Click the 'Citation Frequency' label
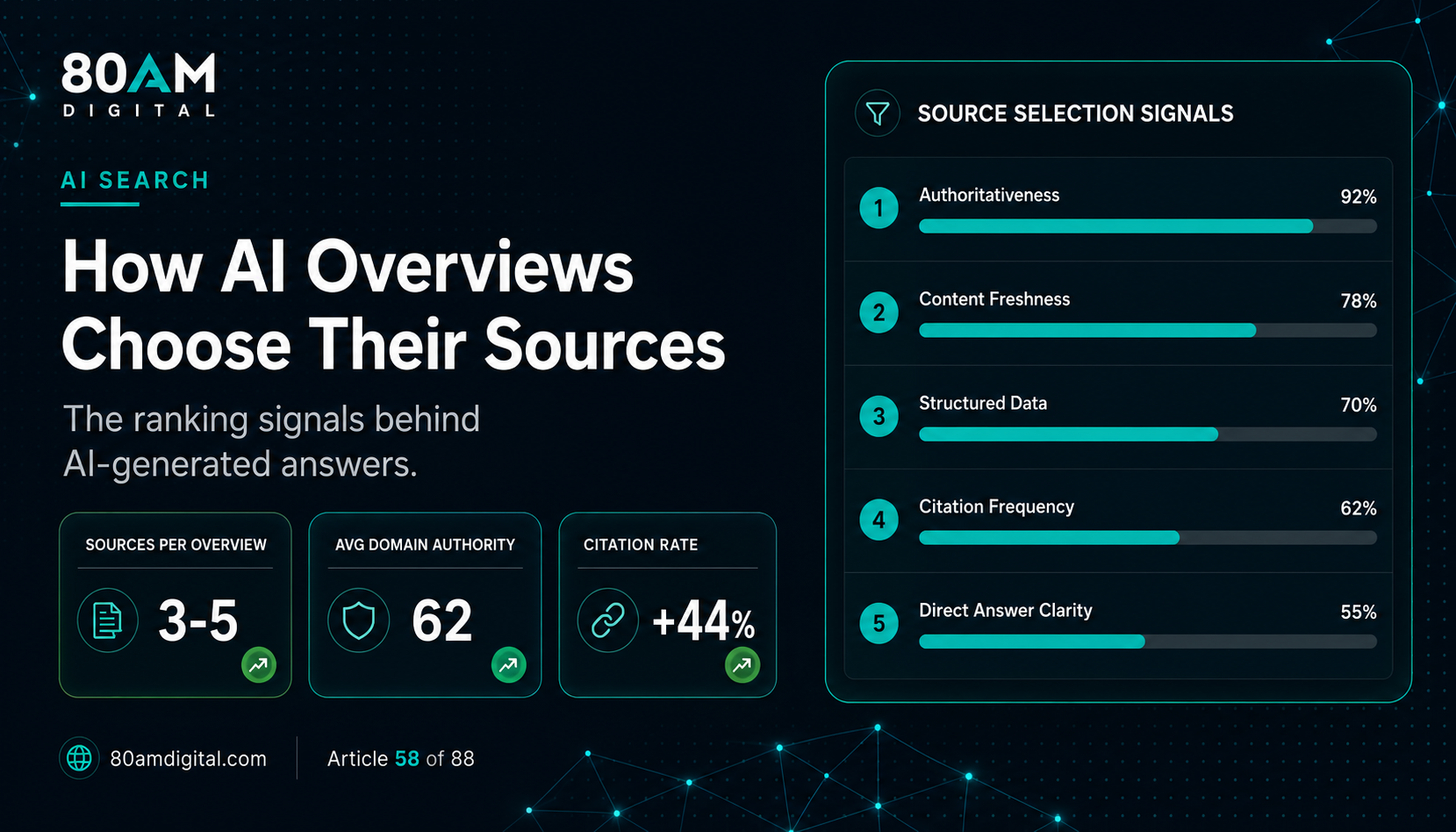Screen dimensions: 1456x832 pyautogui.click(x=996, y=507)
